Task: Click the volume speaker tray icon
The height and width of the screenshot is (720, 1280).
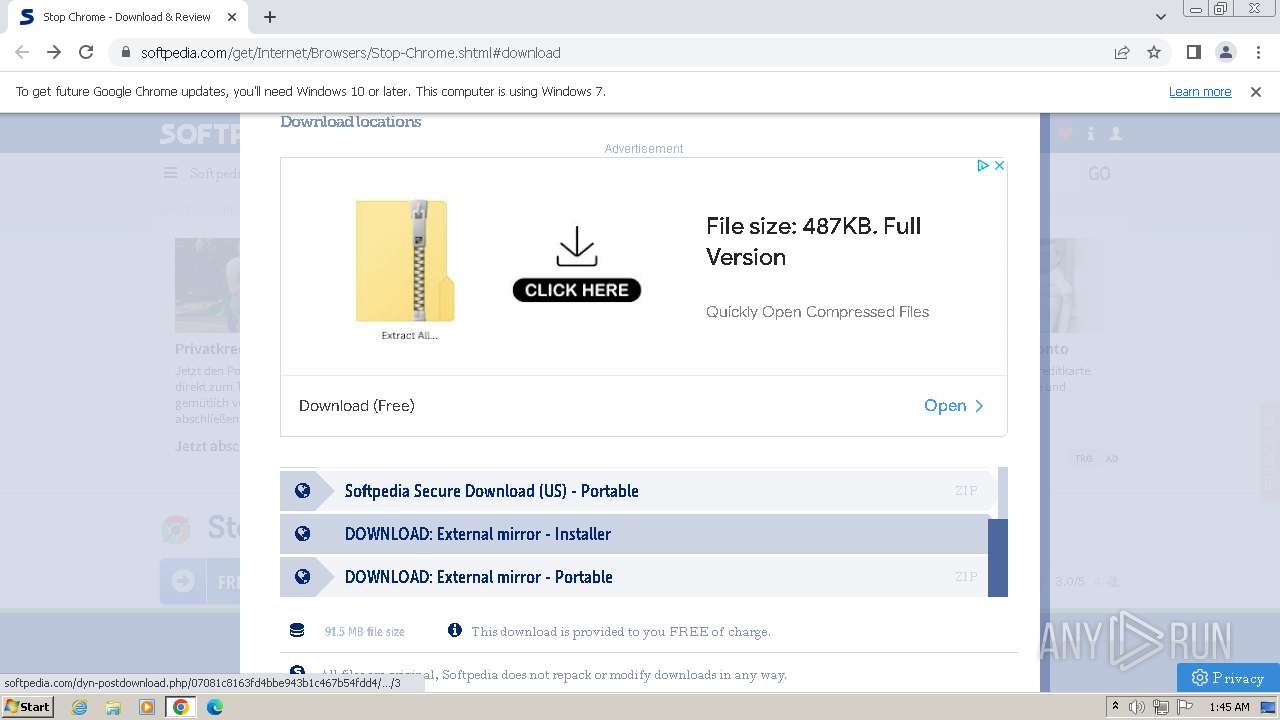Action: [x=1137, y=707]
